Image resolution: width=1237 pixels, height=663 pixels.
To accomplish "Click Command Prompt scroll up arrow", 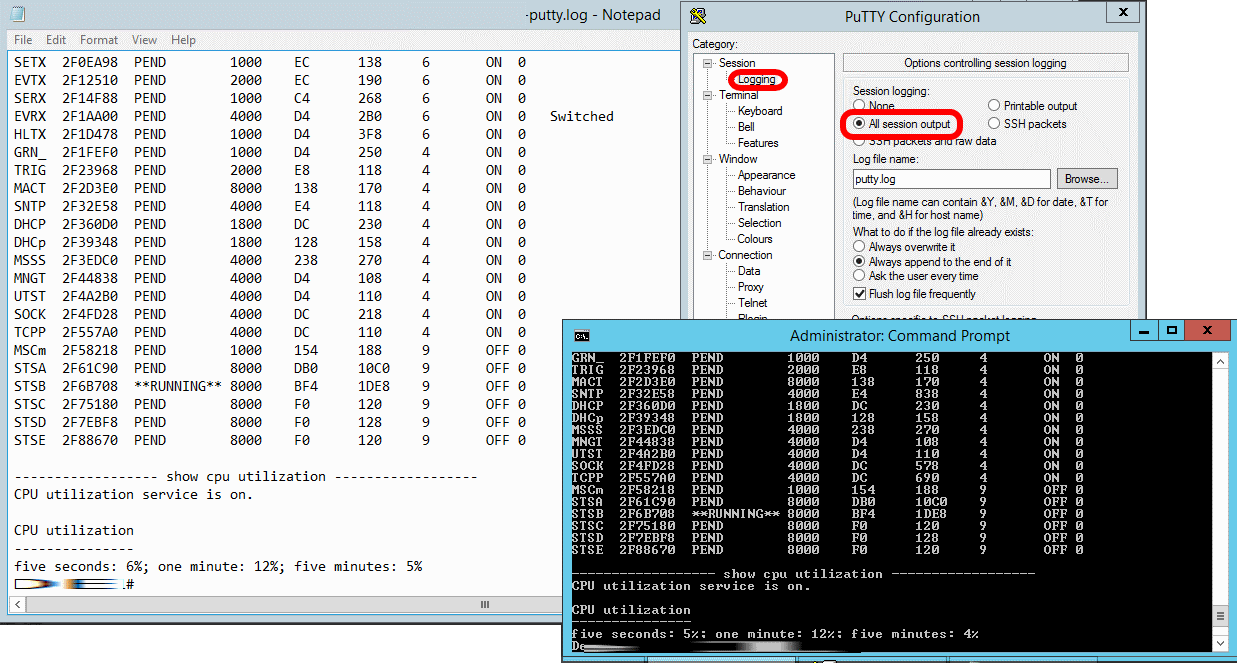I will pyautogui.click(x=1221, y=358).
